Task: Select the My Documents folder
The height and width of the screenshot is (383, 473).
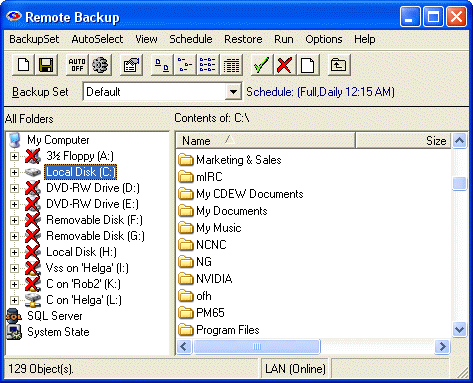Action: pos(223,211)
